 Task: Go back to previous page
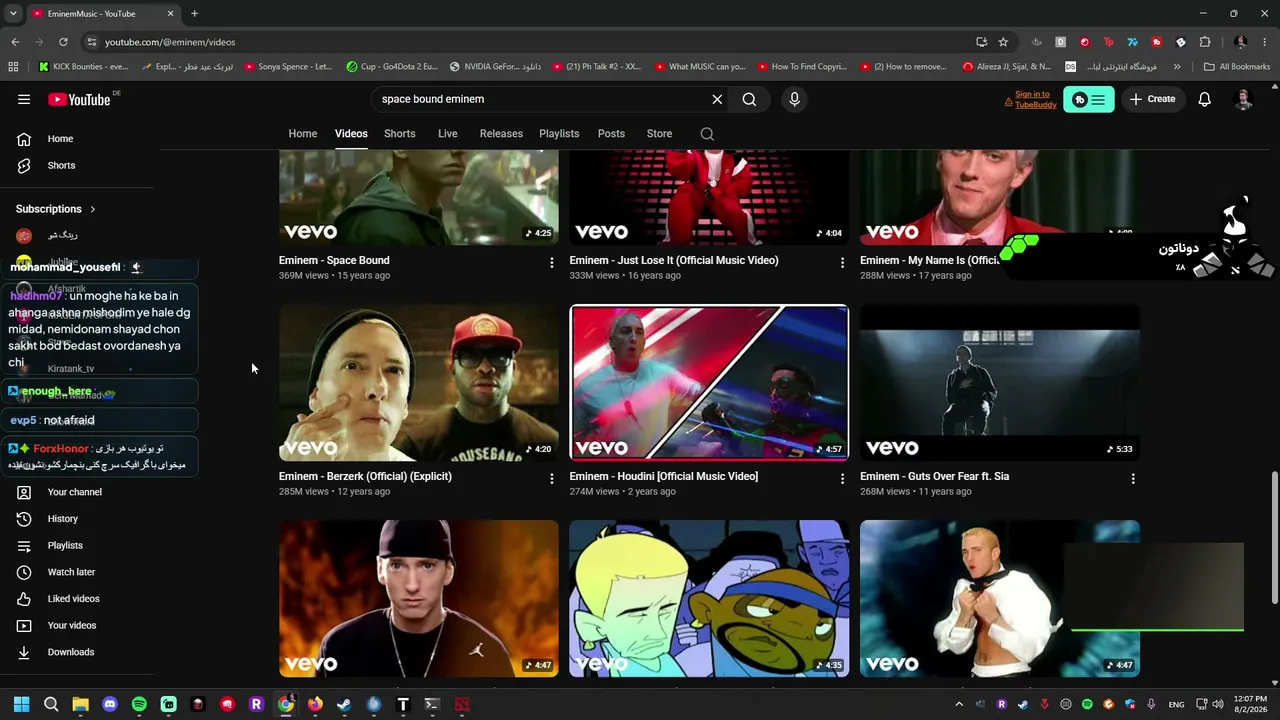(15, 42)
